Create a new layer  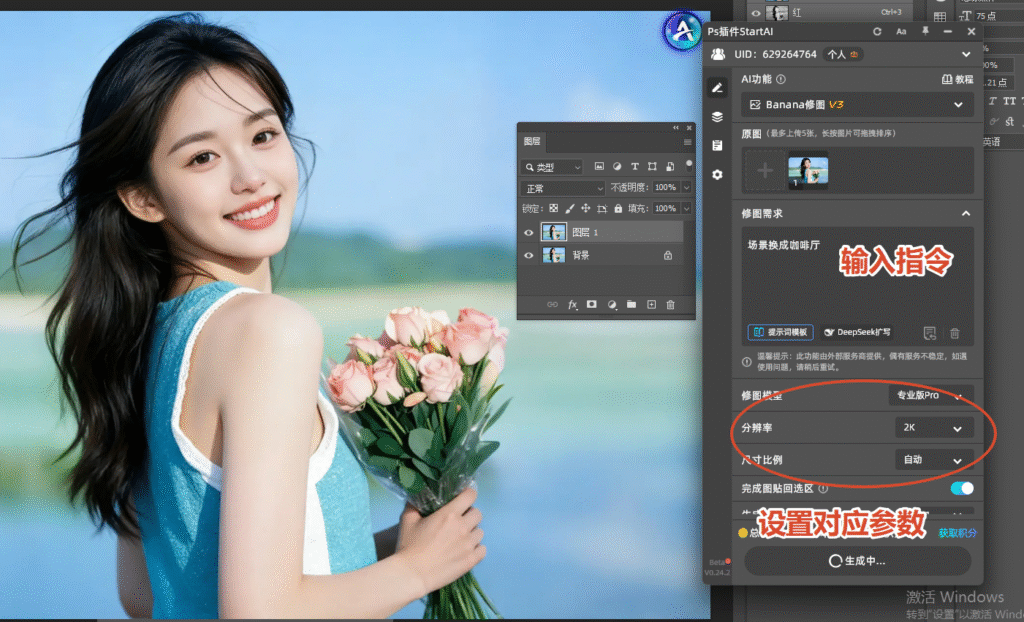tap(651, 304)
